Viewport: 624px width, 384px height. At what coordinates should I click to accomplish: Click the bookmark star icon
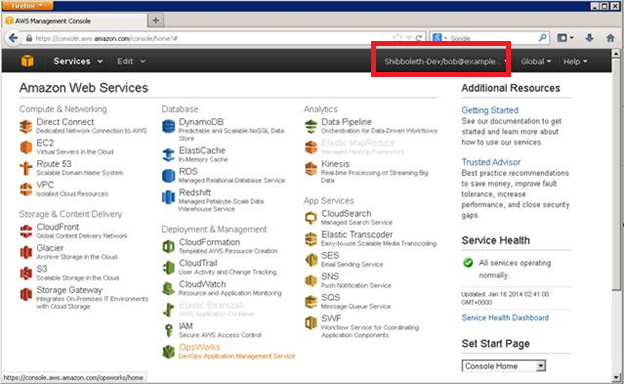pyautogui.click(x=397, y=38)
